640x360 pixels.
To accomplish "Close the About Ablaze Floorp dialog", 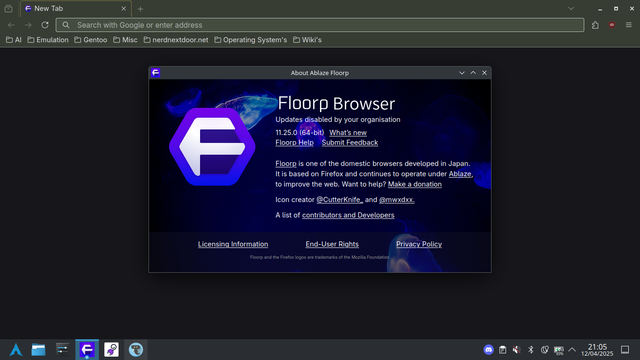I will click(484, 73).
